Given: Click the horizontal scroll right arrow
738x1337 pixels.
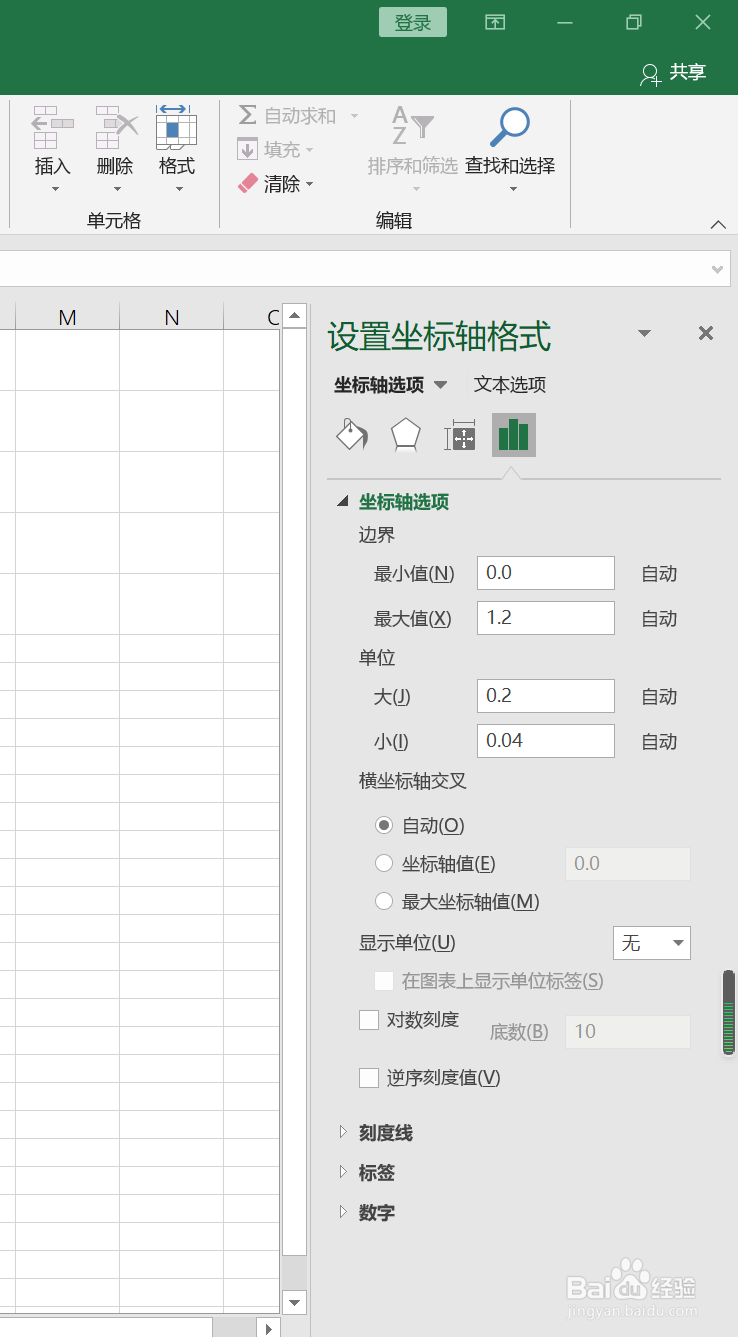Looking at the screenshot, I should pos(269,1328).
